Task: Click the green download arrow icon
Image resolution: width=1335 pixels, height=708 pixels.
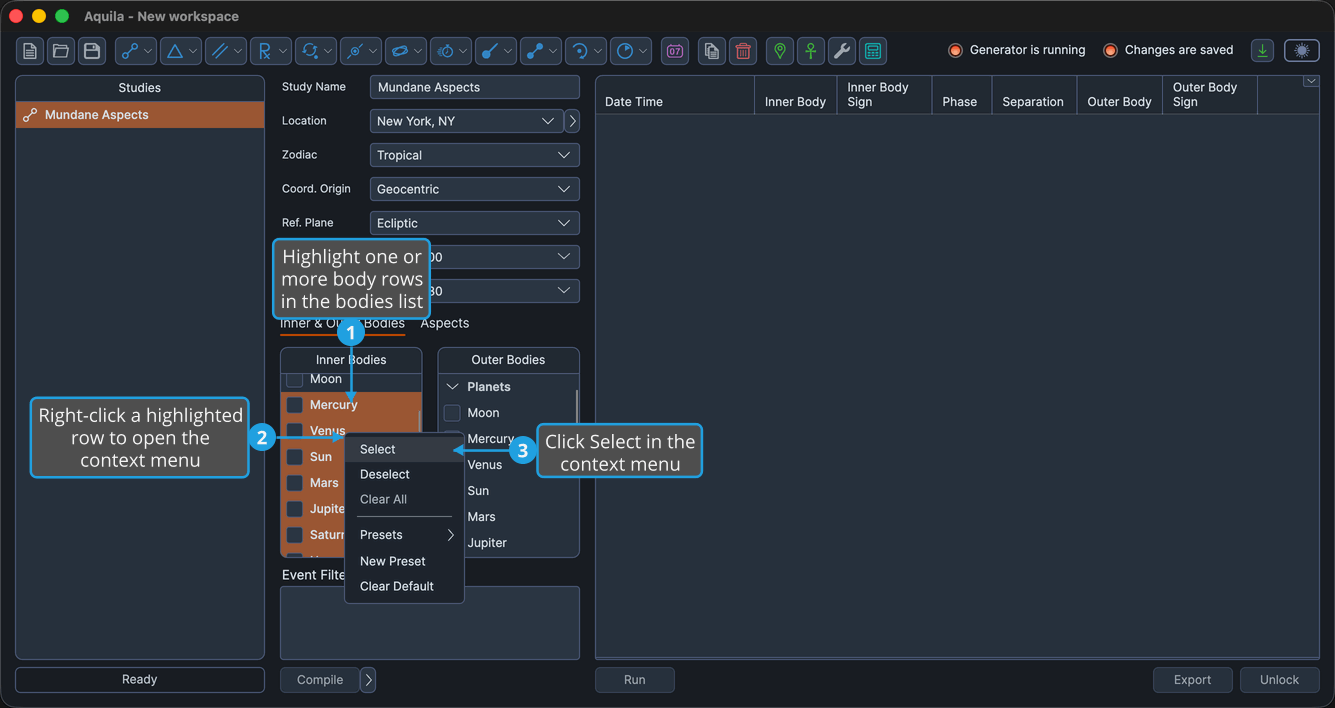Action: coord(1263,51)
